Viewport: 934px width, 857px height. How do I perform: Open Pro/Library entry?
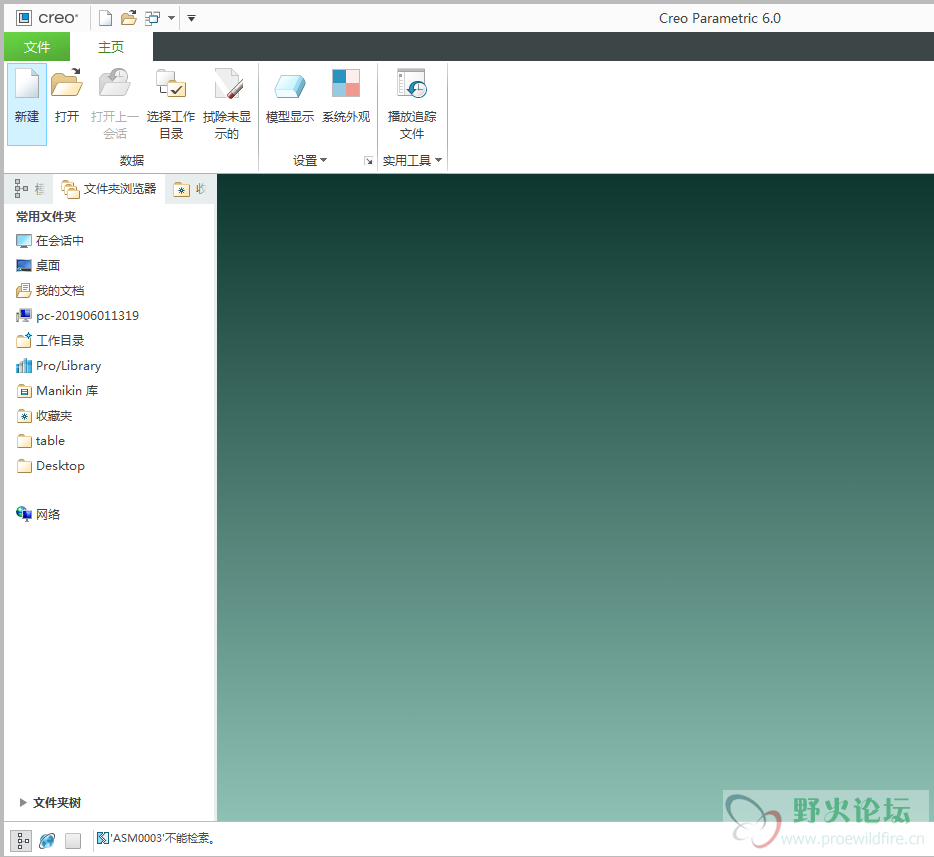point(58,366)
